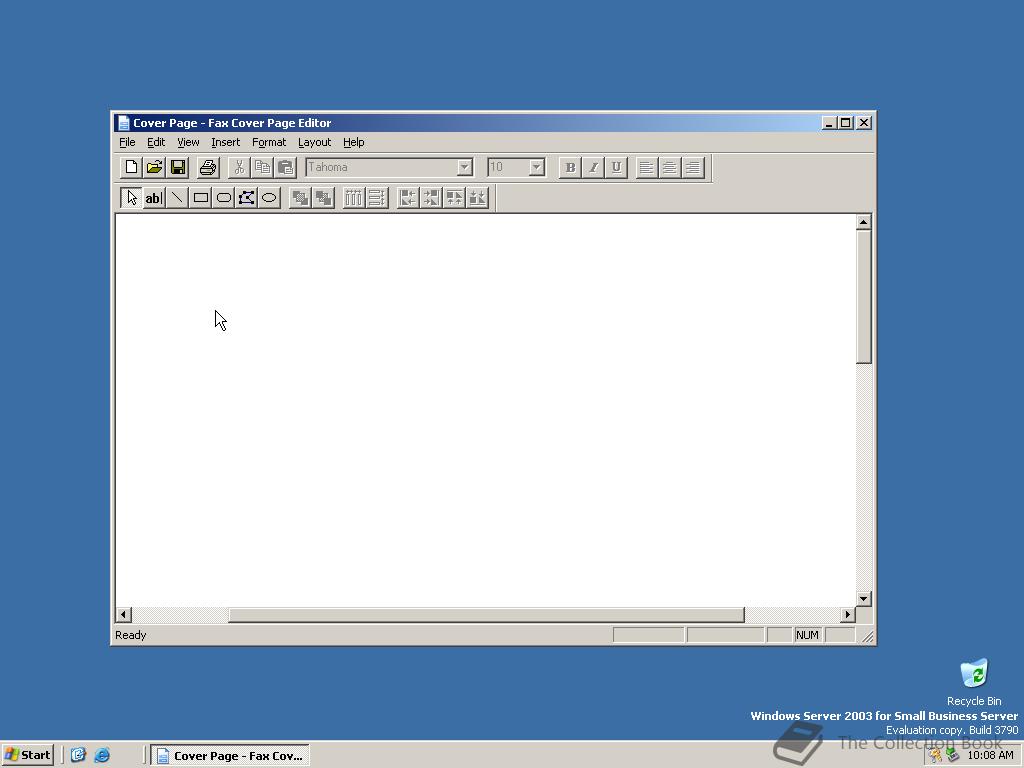This screenshot has height=768, width=1024.
Task: Open the File menu
Action: (127, 142)
